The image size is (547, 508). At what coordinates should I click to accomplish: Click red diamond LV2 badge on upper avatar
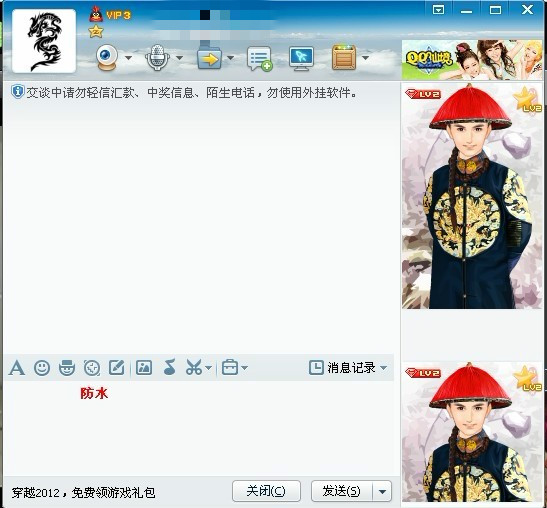423,94
